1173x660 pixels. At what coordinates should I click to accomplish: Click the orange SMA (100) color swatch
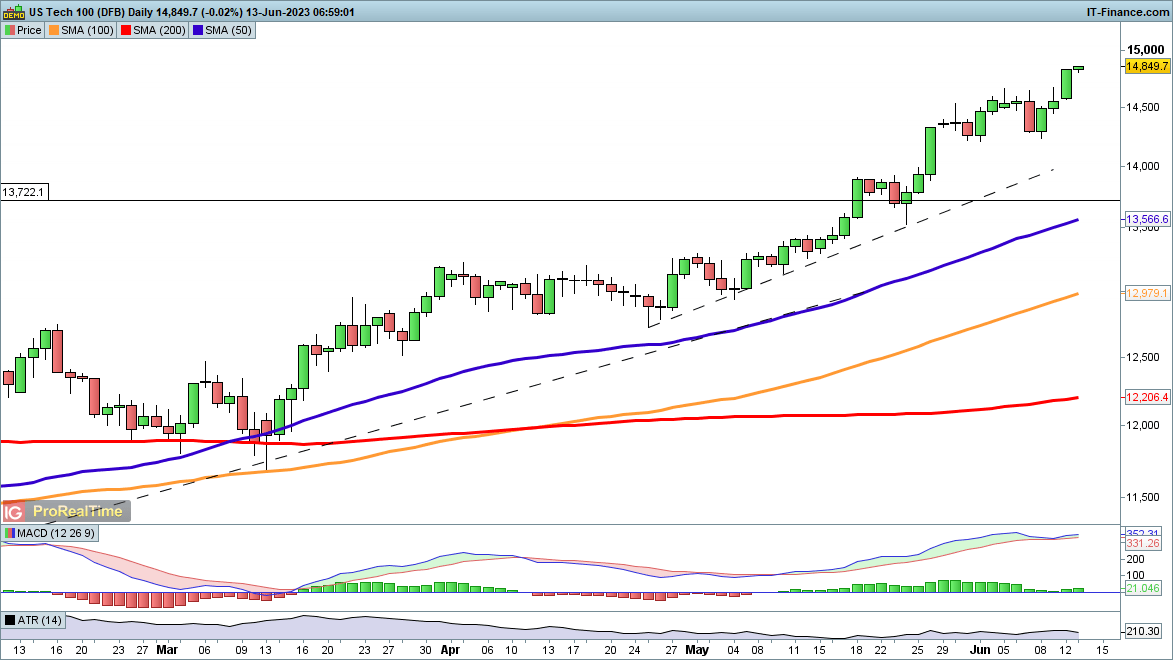pyautogui.click(x=54, y=30)
